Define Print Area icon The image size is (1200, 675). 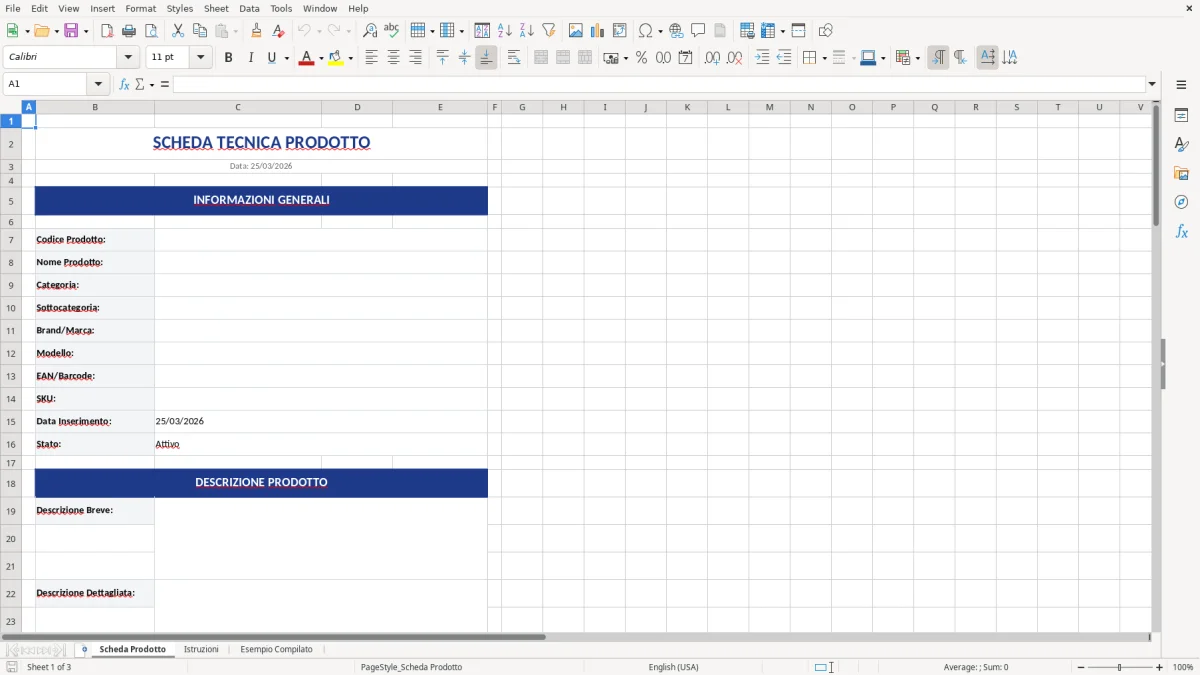pyautogui.click(x=747, y=30)
